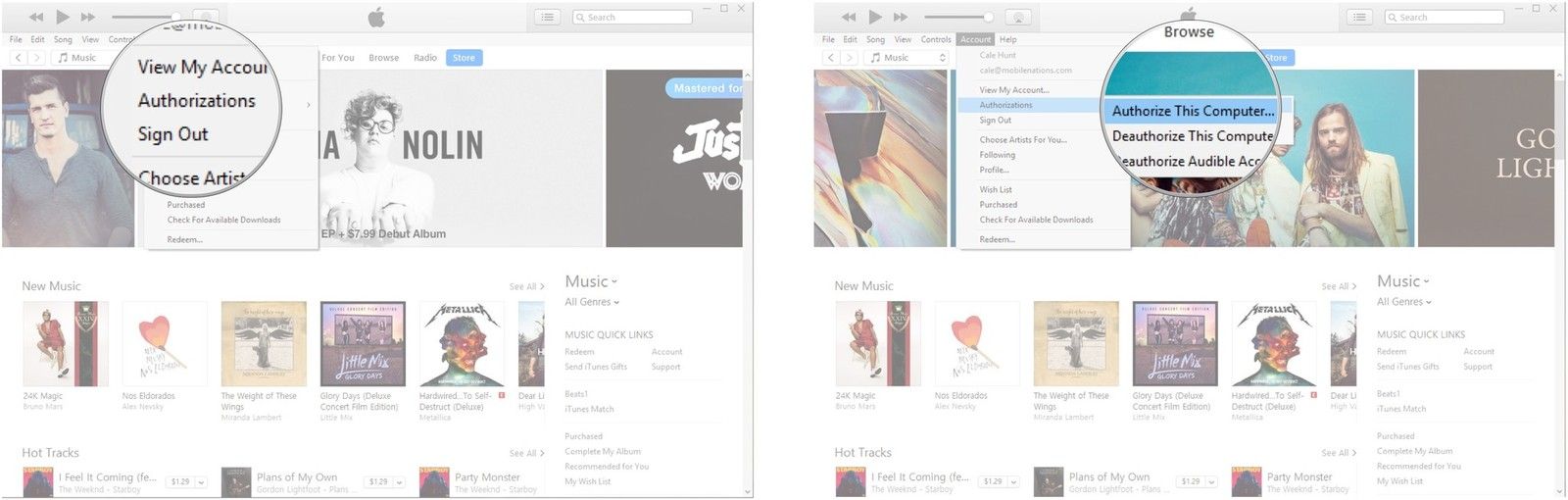The height and width of the screenshot is (500, 1568).
Task: Choose Sign Out in the left window menu
Action: [173, 134]
